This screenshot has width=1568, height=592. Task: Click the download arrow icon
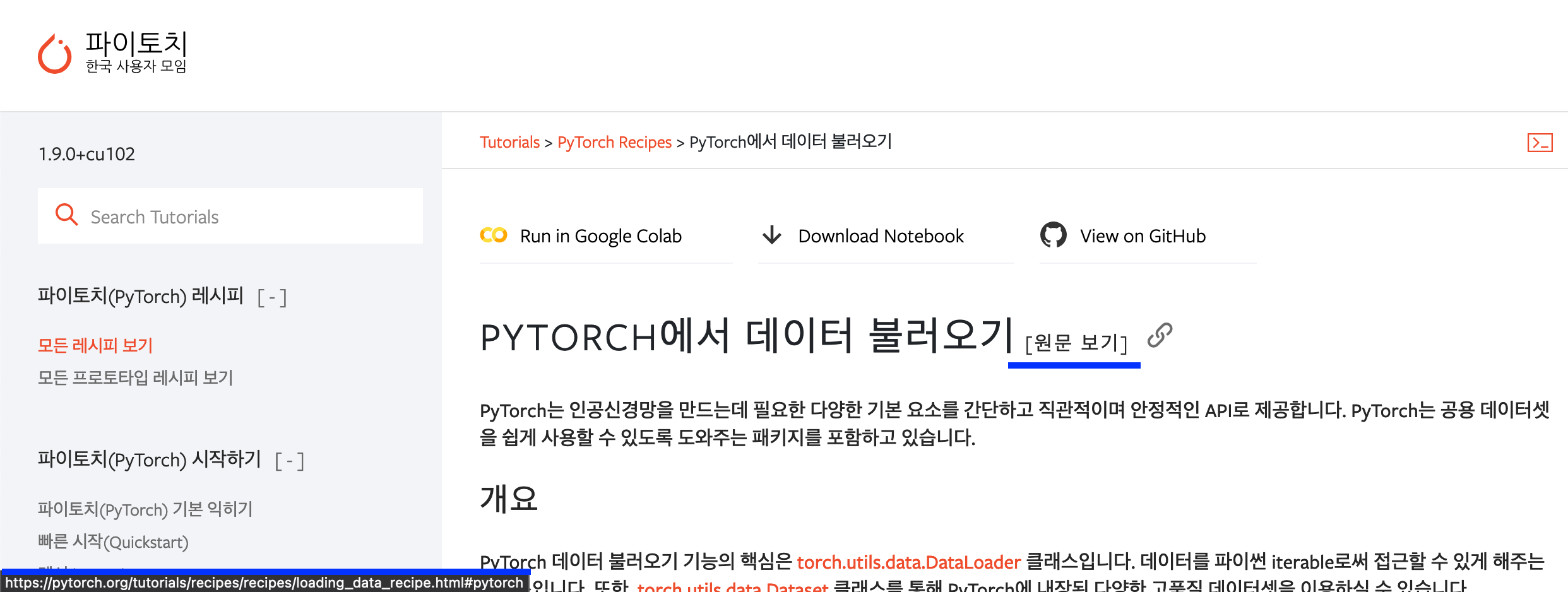click(771, 235)
